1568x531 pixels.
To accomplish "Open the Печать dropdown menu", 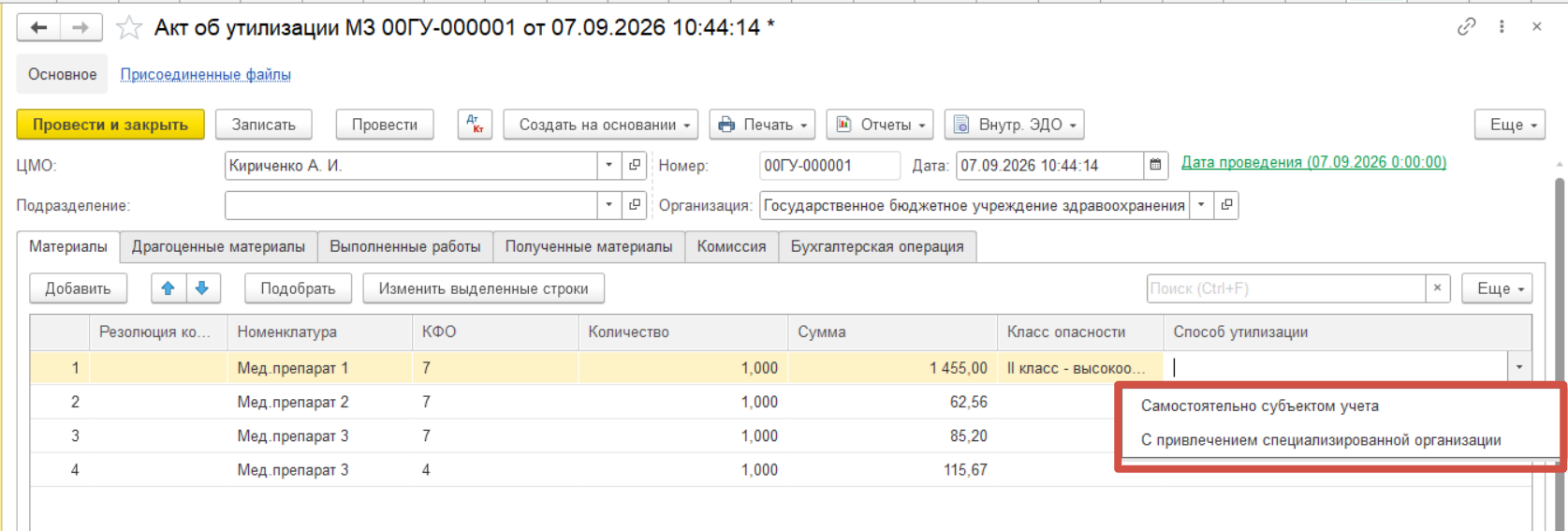I will [x=762, y=125].
